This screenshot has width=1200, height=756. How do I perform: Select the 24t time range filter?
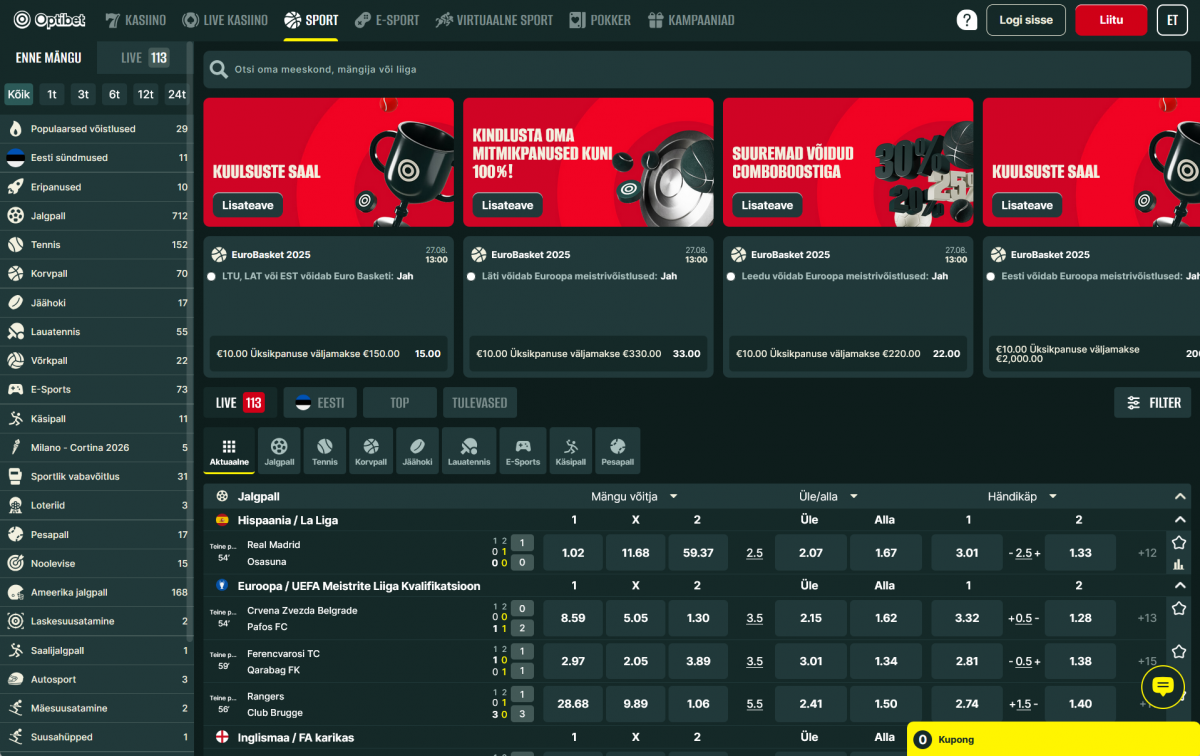click(x=177, y=94)
